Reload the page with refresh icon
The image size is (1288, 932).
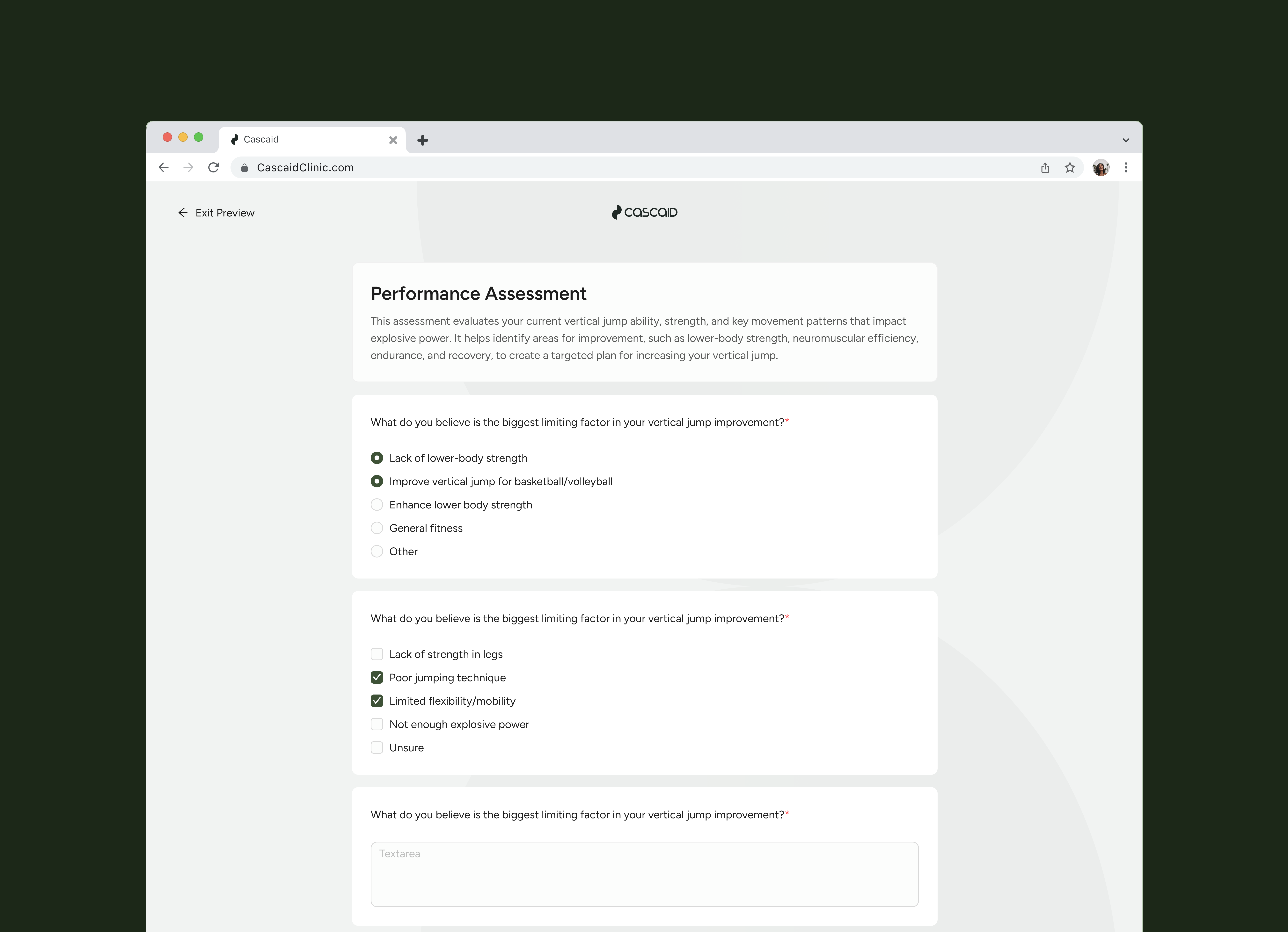[x=214, y=168]
